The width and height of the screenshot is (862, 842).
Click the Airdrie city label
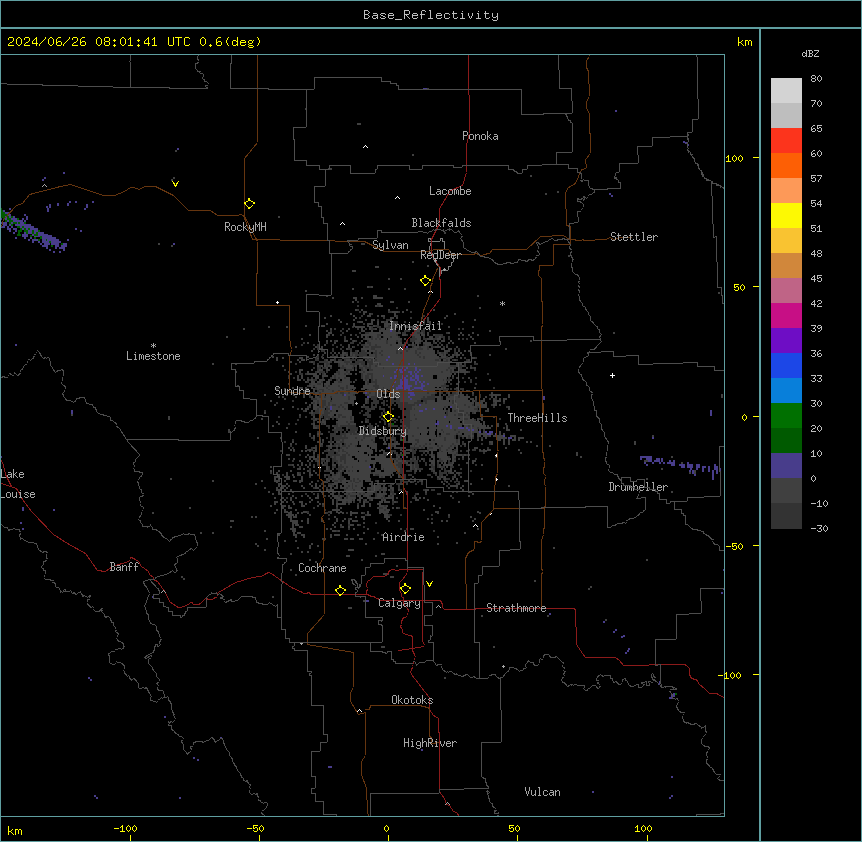click(403, 537)
